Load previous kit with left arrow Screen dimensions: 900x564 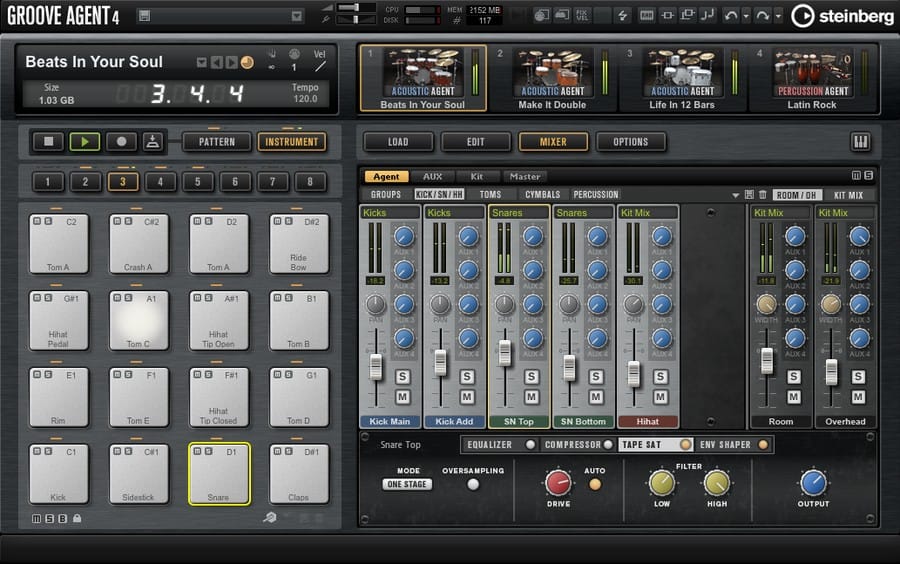tap(216, 62)
